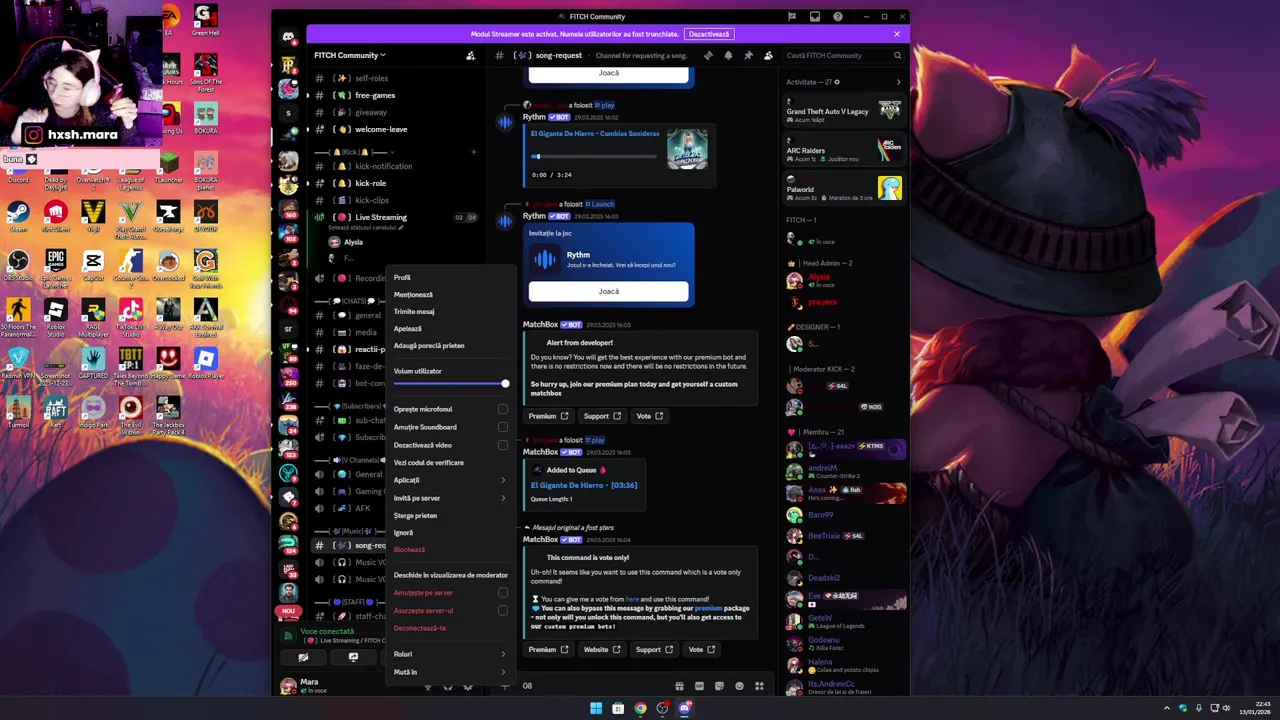
Task: Expand Mută în submenu
Action: [450, 672]
